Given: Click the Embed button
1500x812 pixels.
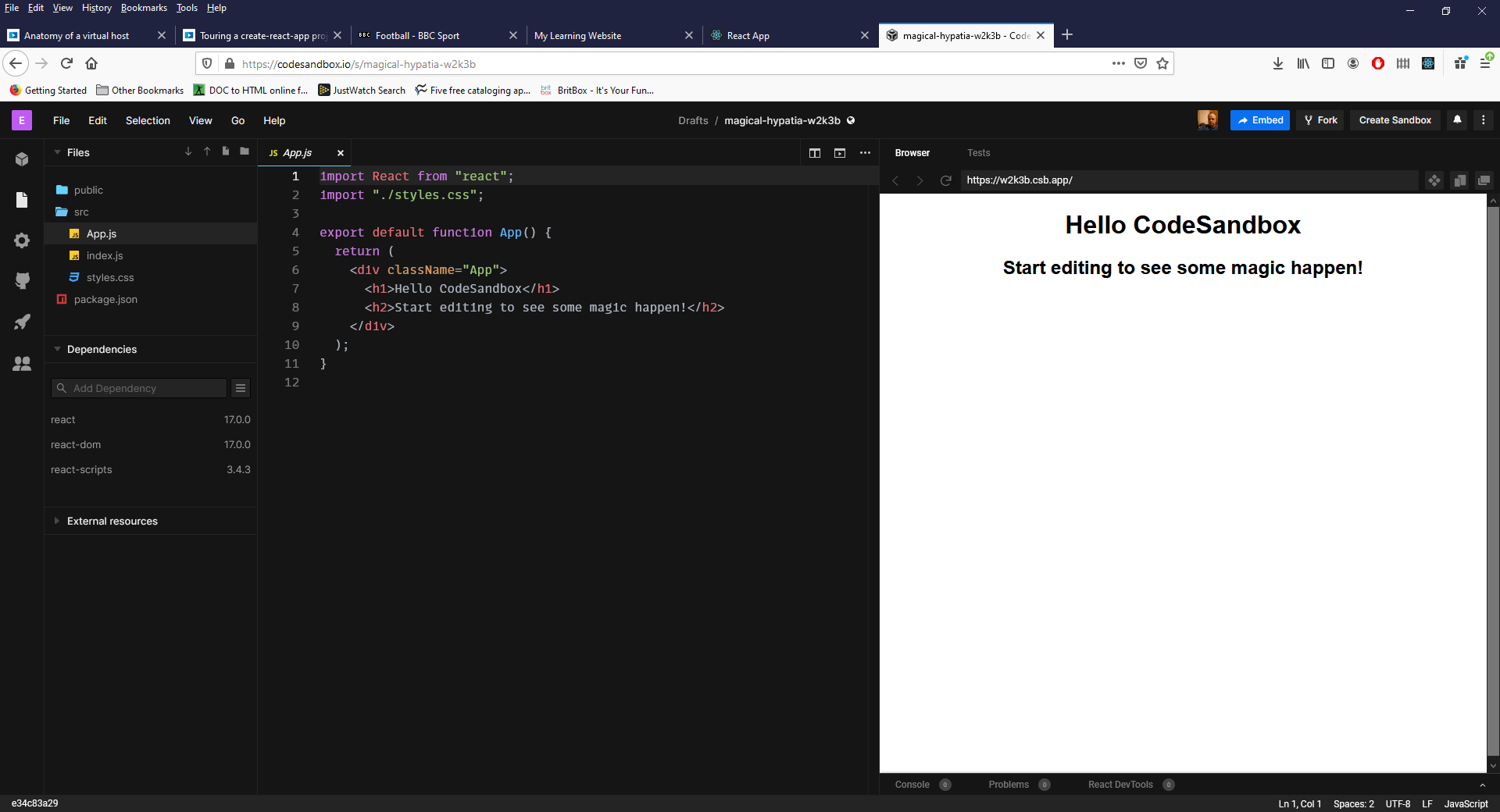Looking at the screenshot, I should click(1259, 120).
